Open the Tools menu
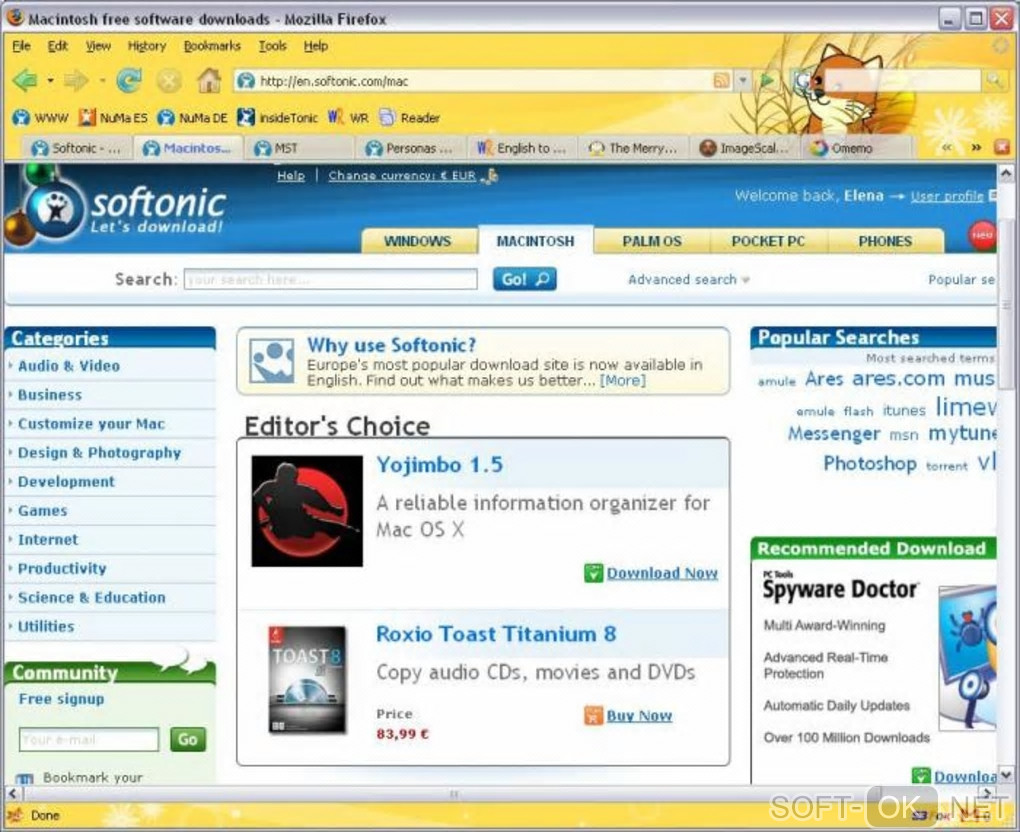The height and width of the screenshot is (832, 1020). (x=273, y=46)
